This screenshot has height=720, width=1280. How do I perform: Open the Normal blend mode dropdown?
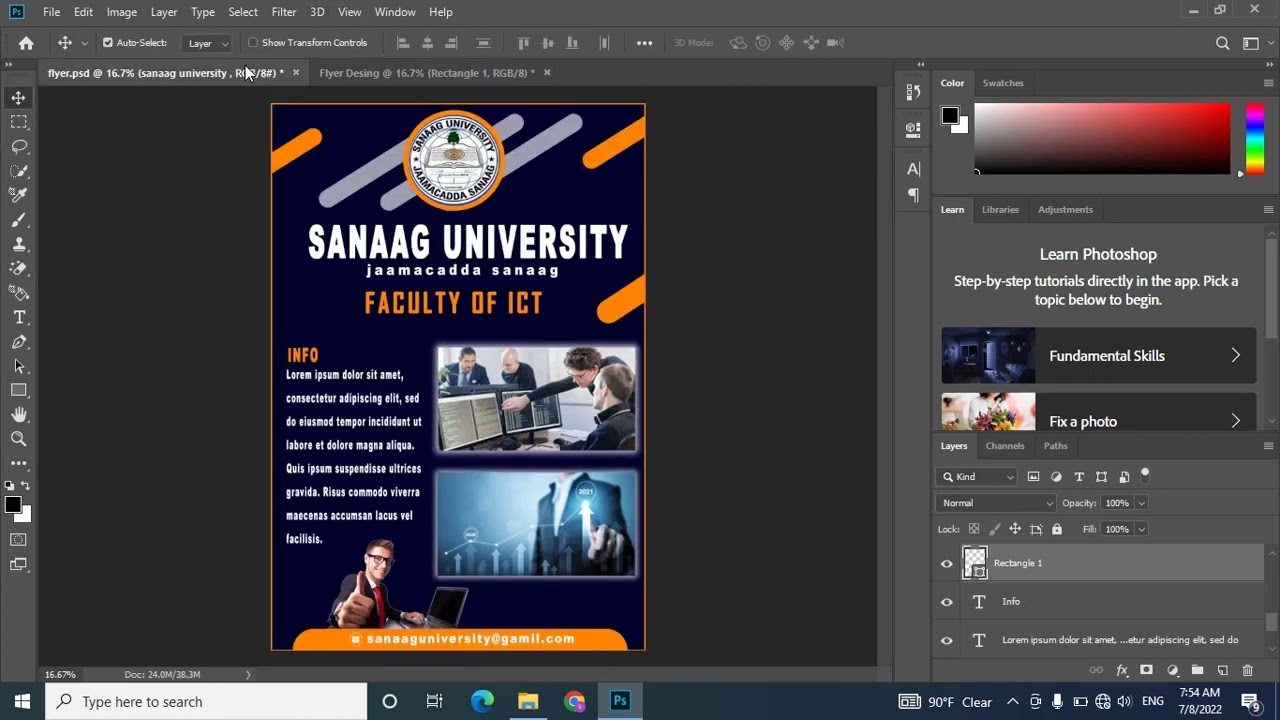pyautogui.click(x=997, y=503)
